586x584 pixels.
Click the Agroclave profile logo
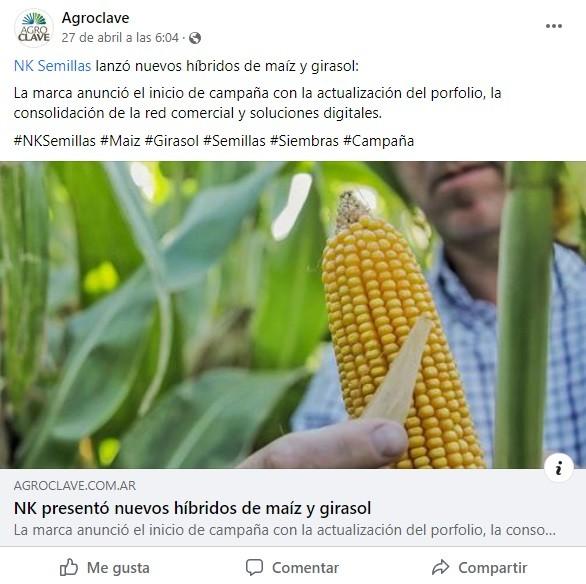(34, 28)
